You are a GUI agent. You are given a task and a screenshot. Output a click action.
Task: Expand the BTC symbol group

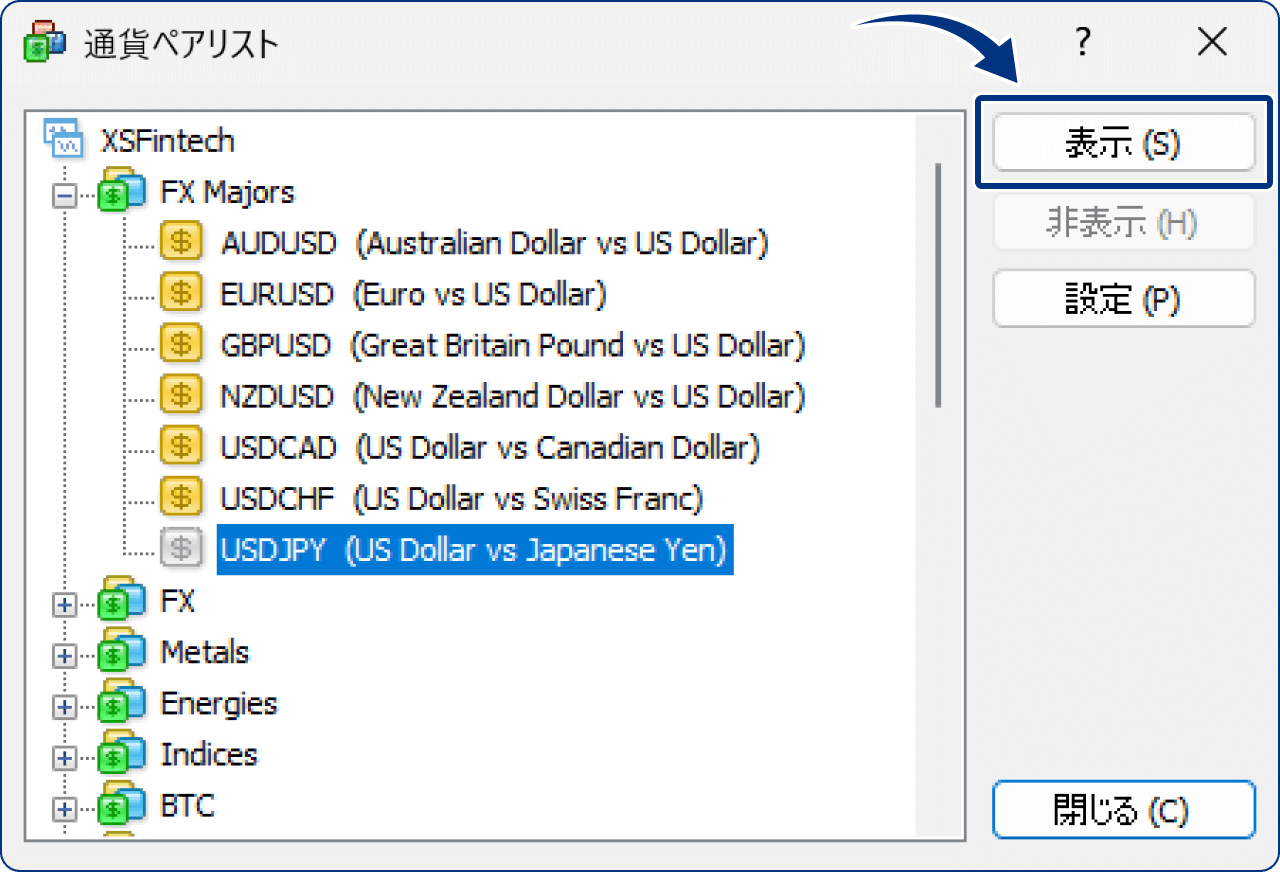click(x=65, y=808)
